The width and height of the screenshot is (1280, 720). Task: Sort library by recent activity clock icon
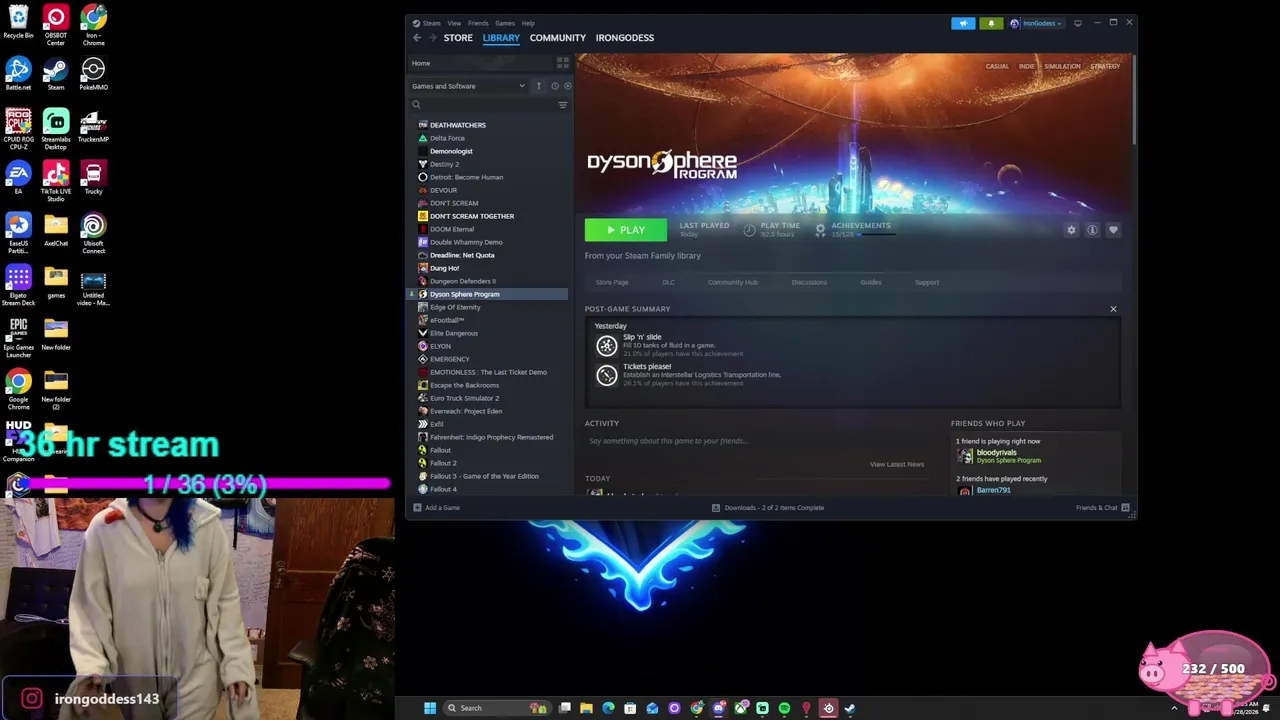click(555, 86)
